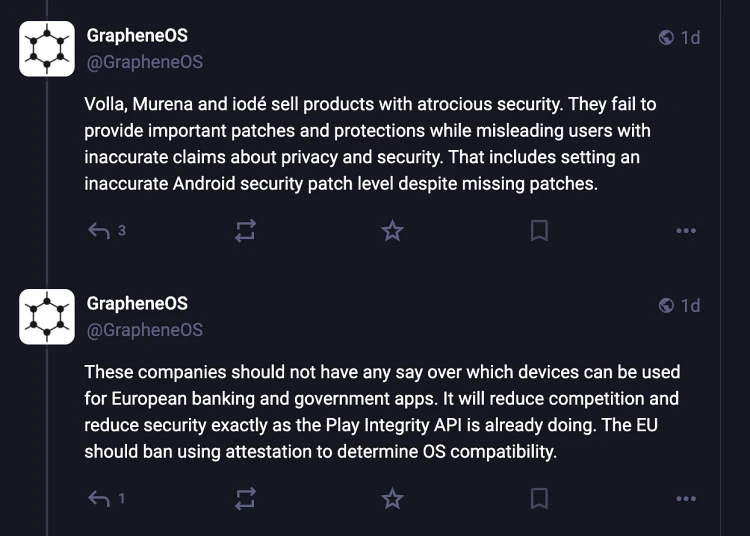
Task: Click GrapheneOS avatar on second post
Action: [x=47, y=317]
